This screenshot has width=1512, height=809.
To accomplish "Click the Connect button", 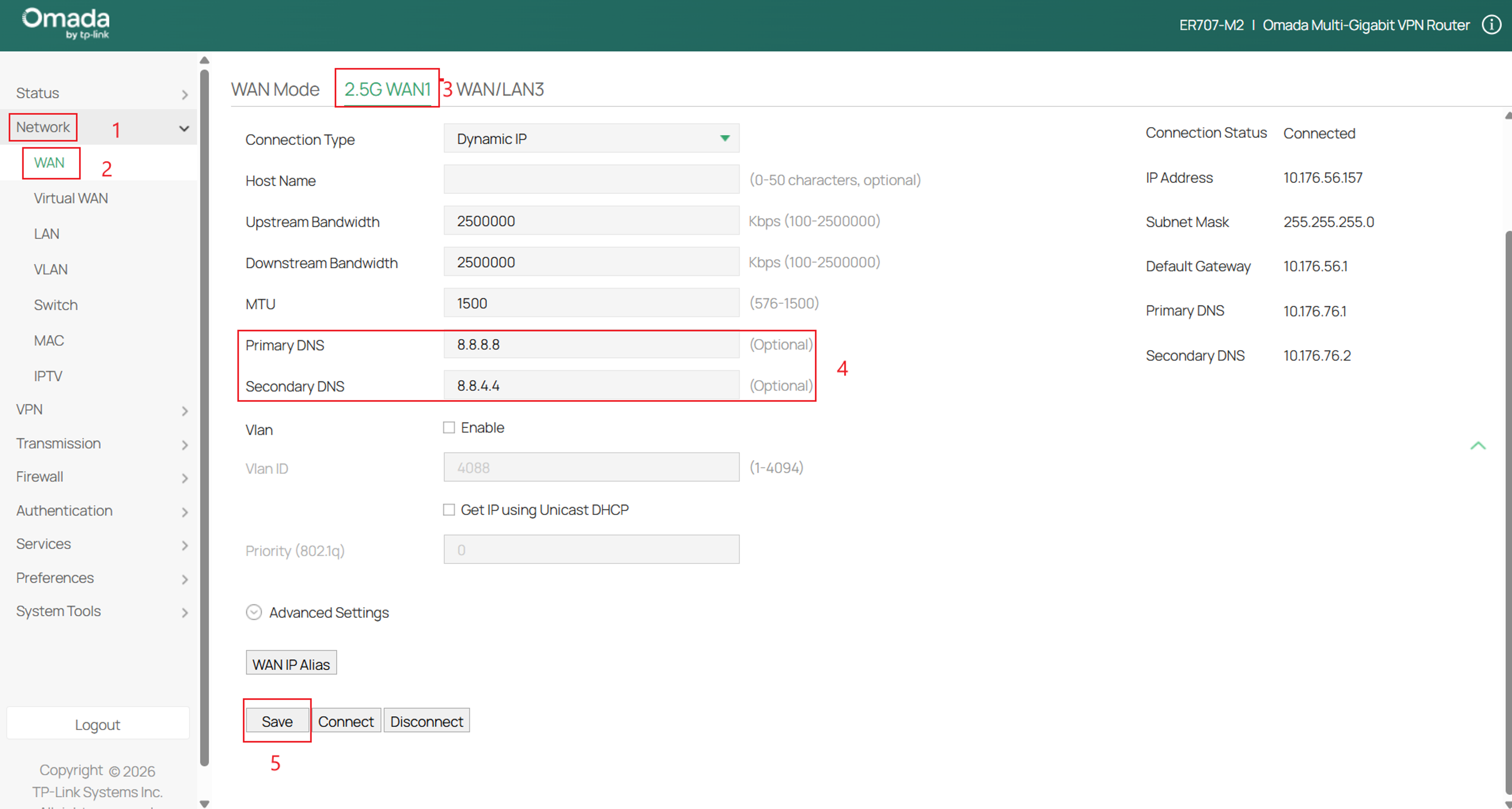I will 346,721.
